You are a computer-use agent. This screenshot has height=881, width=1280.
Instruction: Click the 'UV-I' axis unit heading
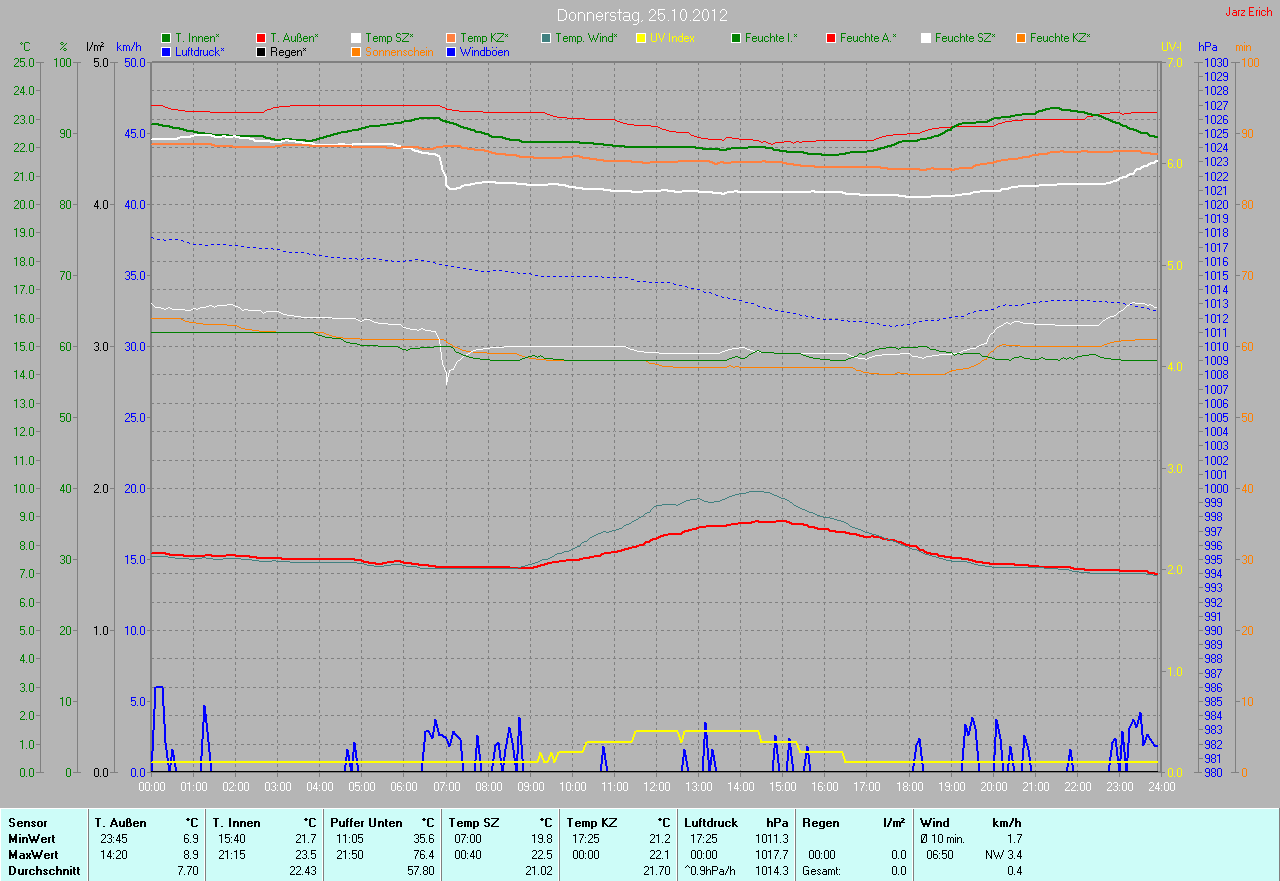(x=1171, y=47)
